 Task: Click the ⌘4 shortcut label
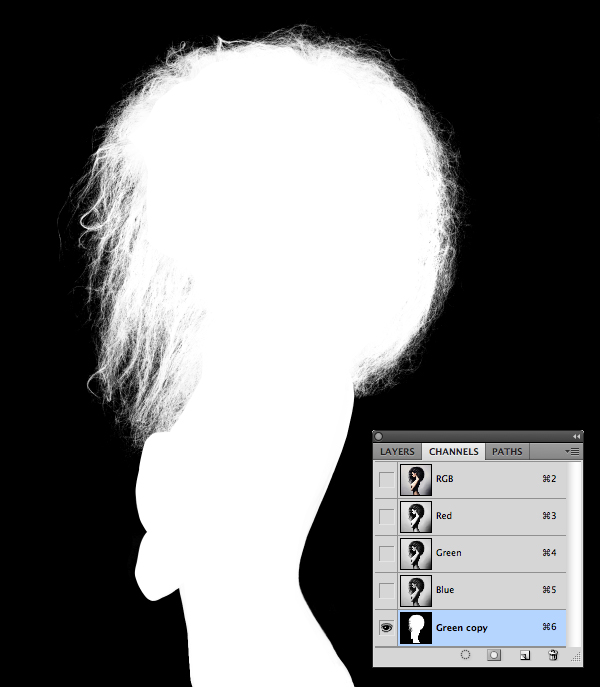tap(549, 552)
